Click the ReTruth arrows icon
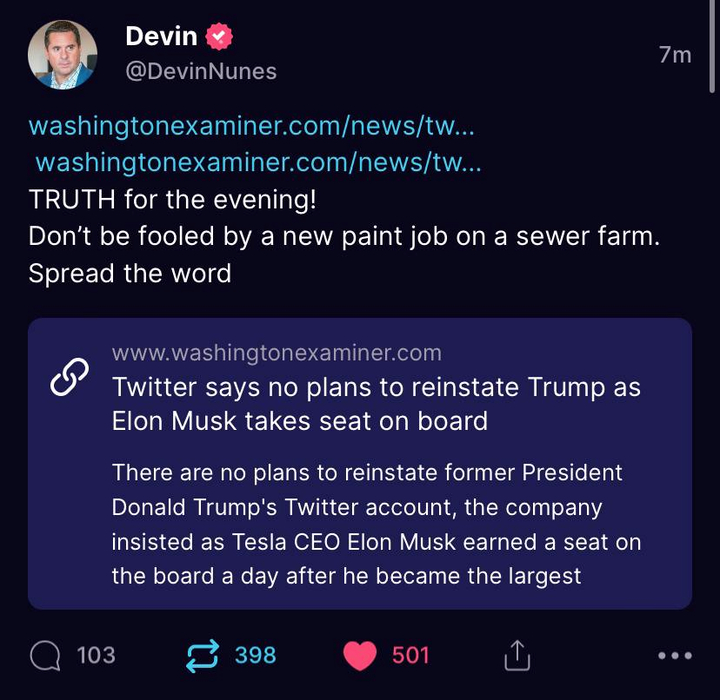This screenshot has width=720, height=700. [x=203, y=656]
